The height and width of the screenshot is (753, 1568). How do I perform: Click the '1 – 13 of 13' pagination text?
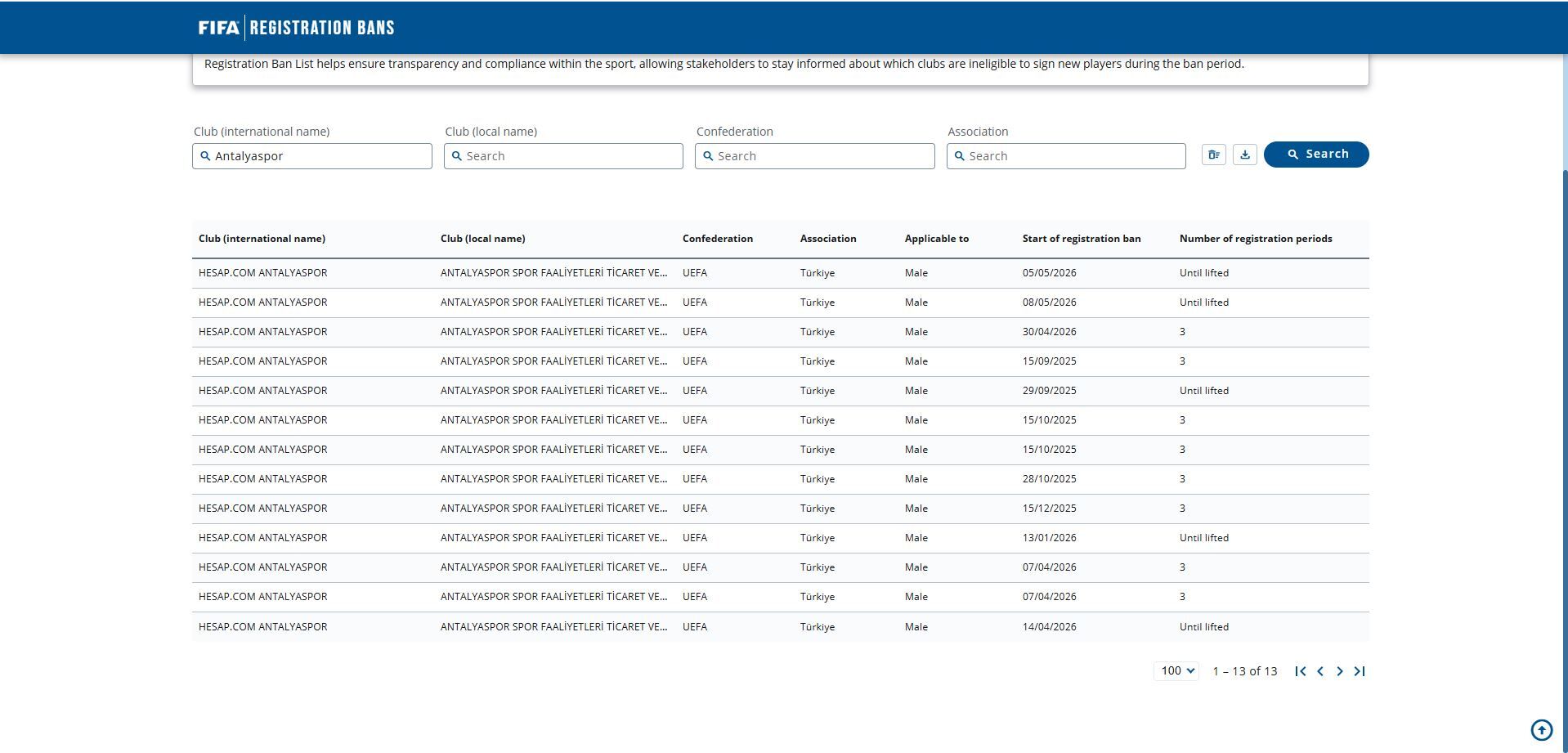[x=1245, y=671]
